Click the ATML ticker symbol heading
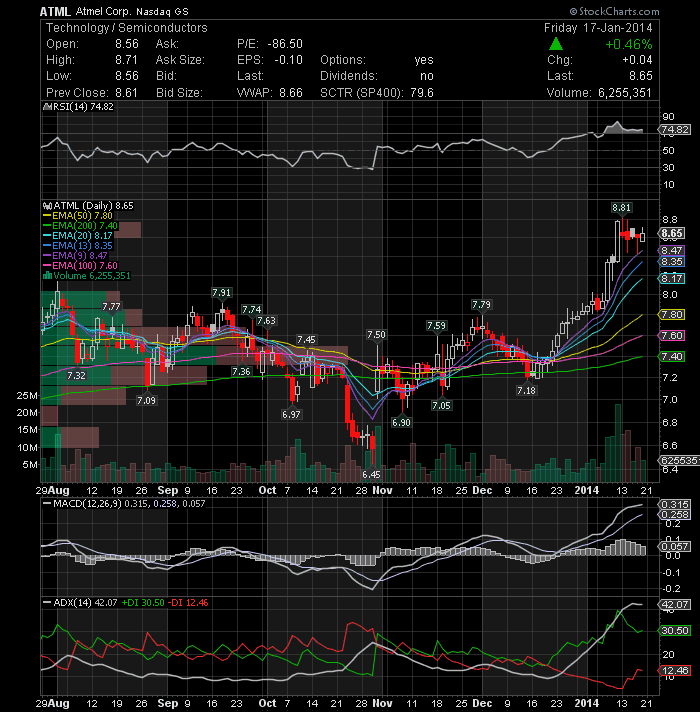 pyautogui.click(x=55, y=11)
